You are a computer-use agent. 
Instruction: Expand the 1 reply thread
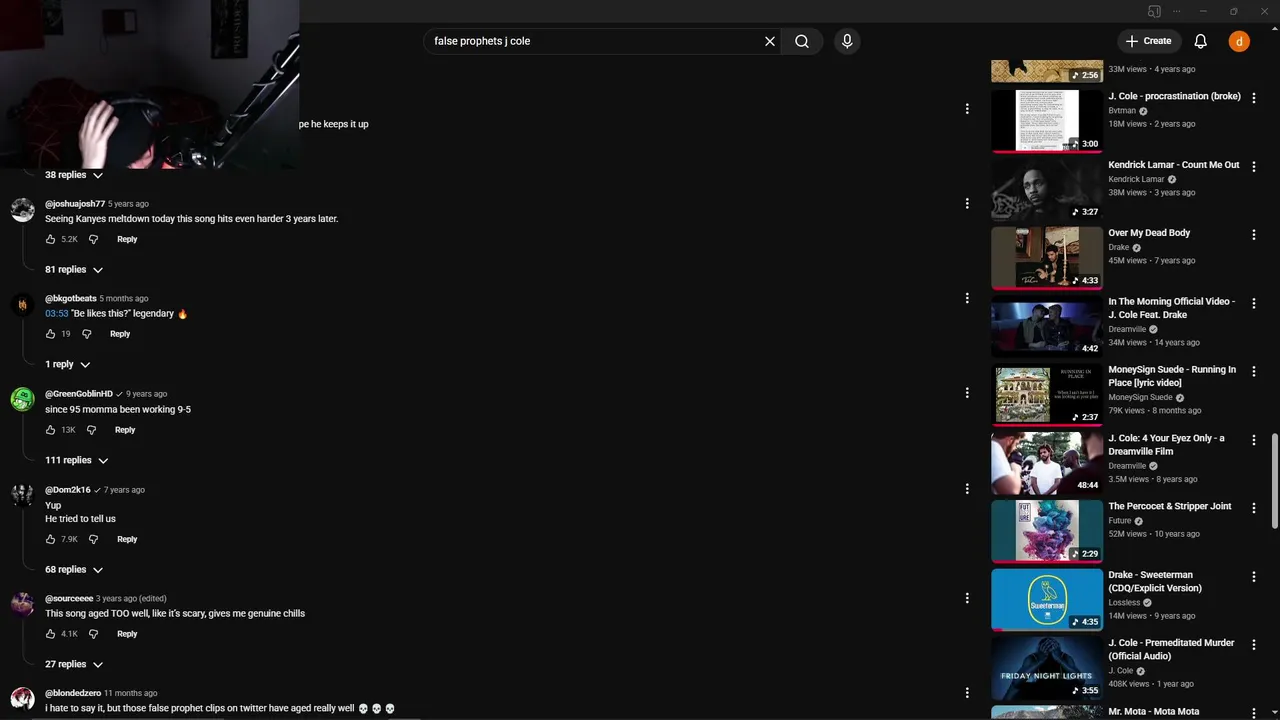coord(68,365)
